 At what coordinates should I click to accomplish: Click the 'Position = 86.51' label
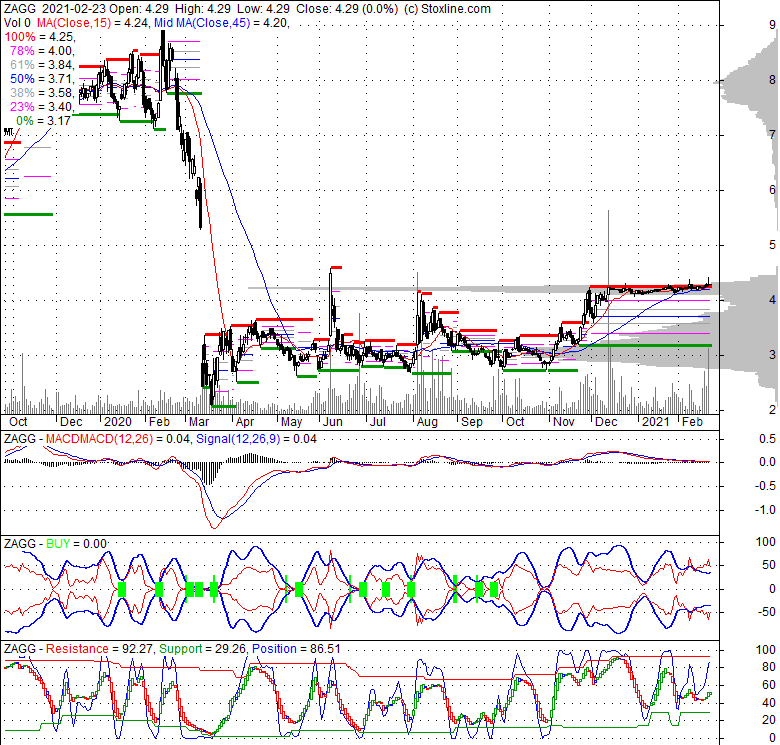296,649
